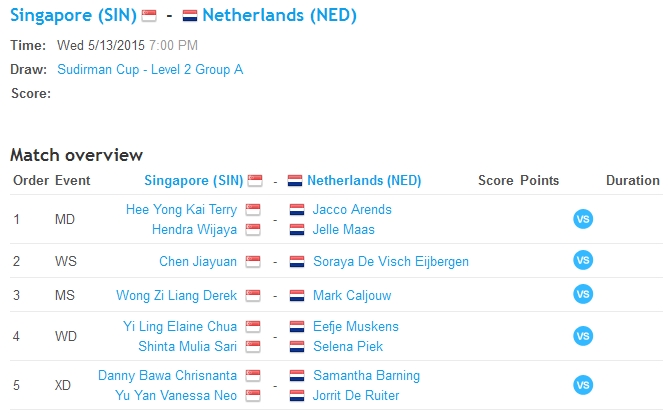The height and width of the screenshot is (415, 668).
Task: Click the VS icon for the MD match
Action: click(x=583, y=219)
